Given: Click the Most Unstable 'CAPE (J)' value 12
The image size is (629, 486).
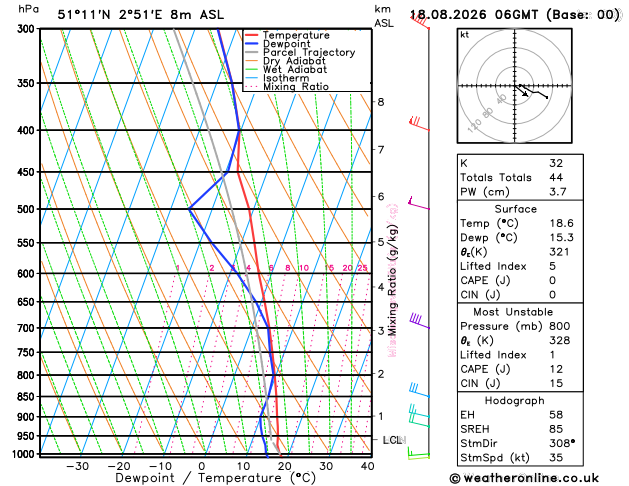Looking at the screenshot, I should click(556, 369).
